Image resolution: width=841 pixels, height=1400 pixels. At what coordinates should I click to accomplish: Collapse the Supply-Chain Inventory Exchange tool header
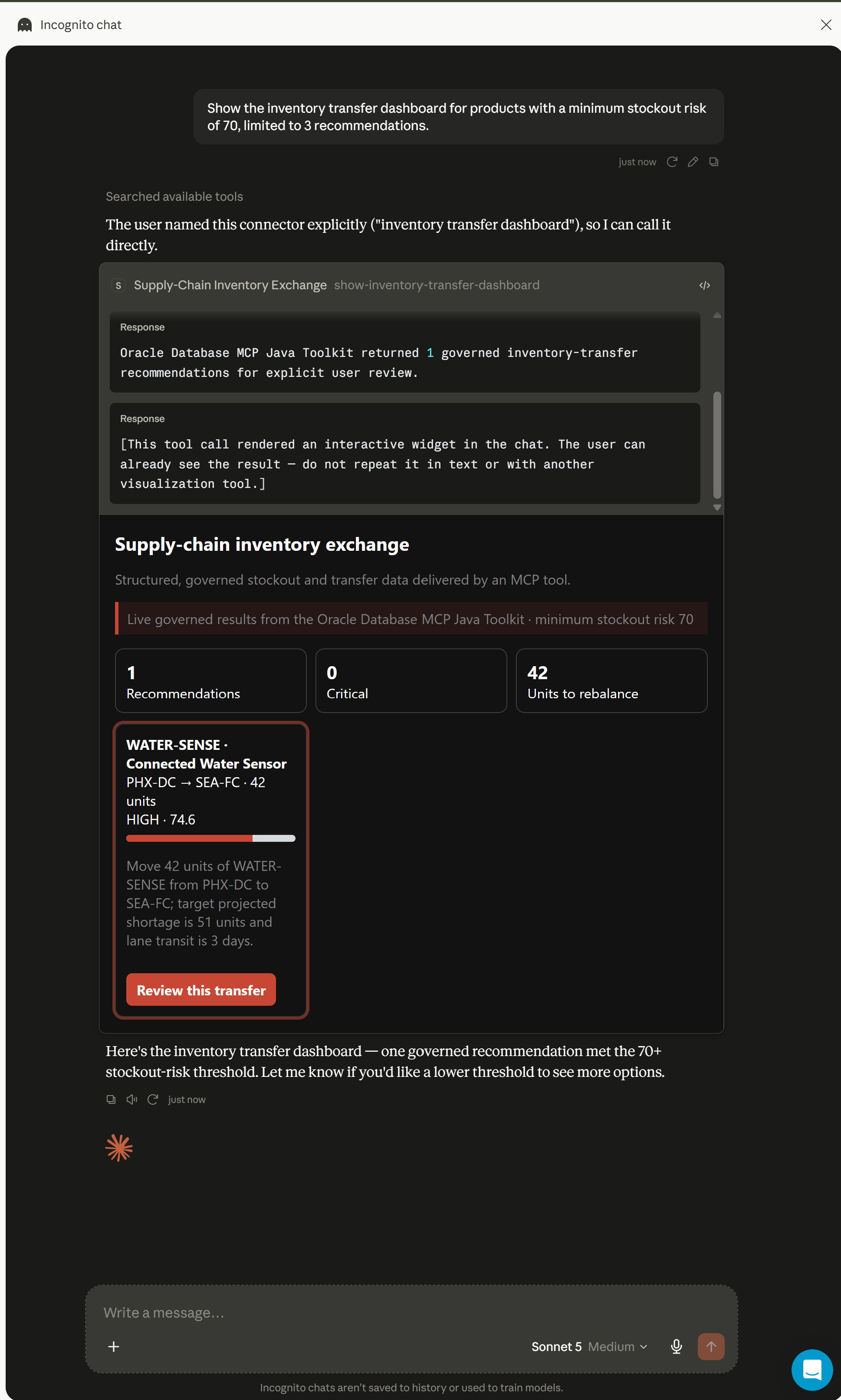click(x=411, y=285)
